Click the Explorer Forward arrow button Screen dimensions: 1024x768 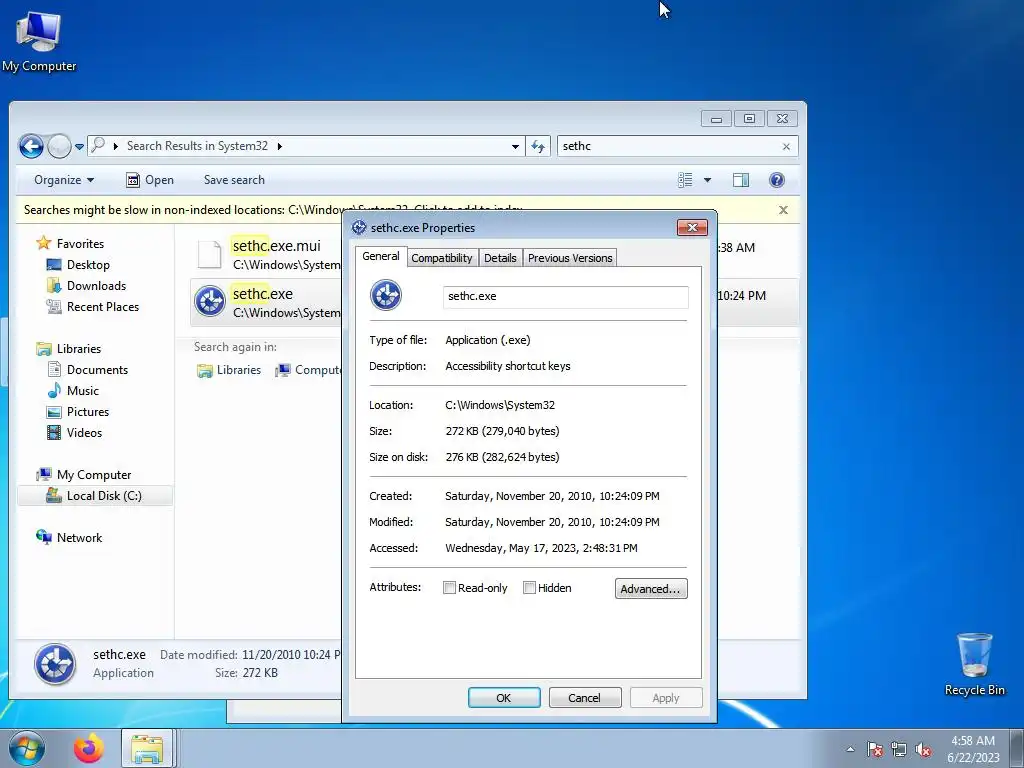(x=59, y=146)
